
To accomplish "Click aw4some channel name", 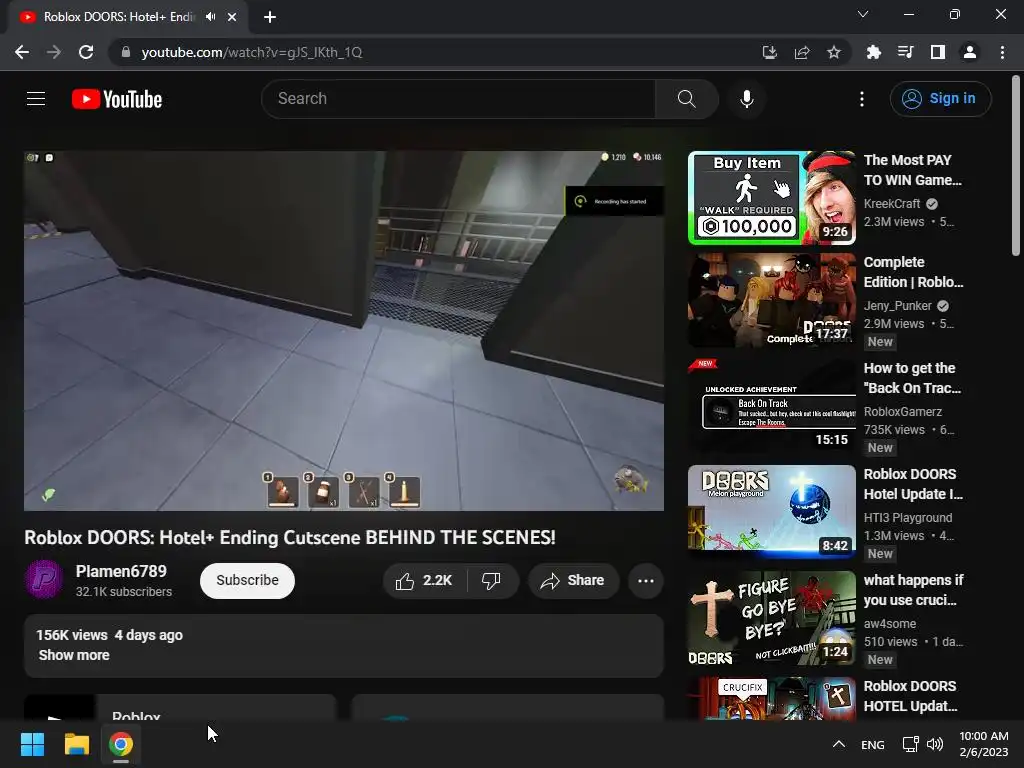I will point(889,624).
